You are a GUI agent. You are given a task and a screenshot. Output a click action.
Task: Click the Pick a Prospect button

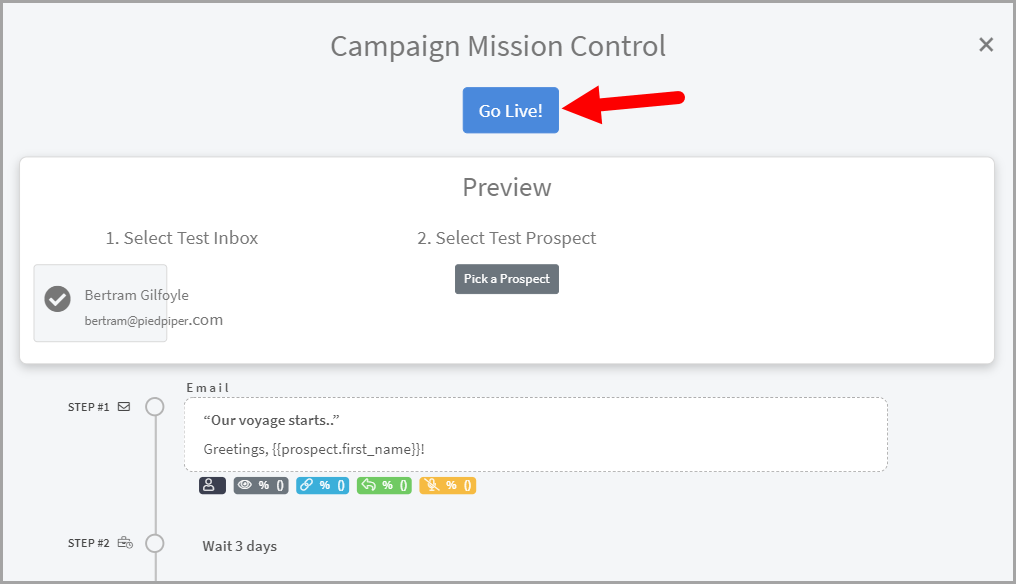pyautogui.click(x=506, y=279)
